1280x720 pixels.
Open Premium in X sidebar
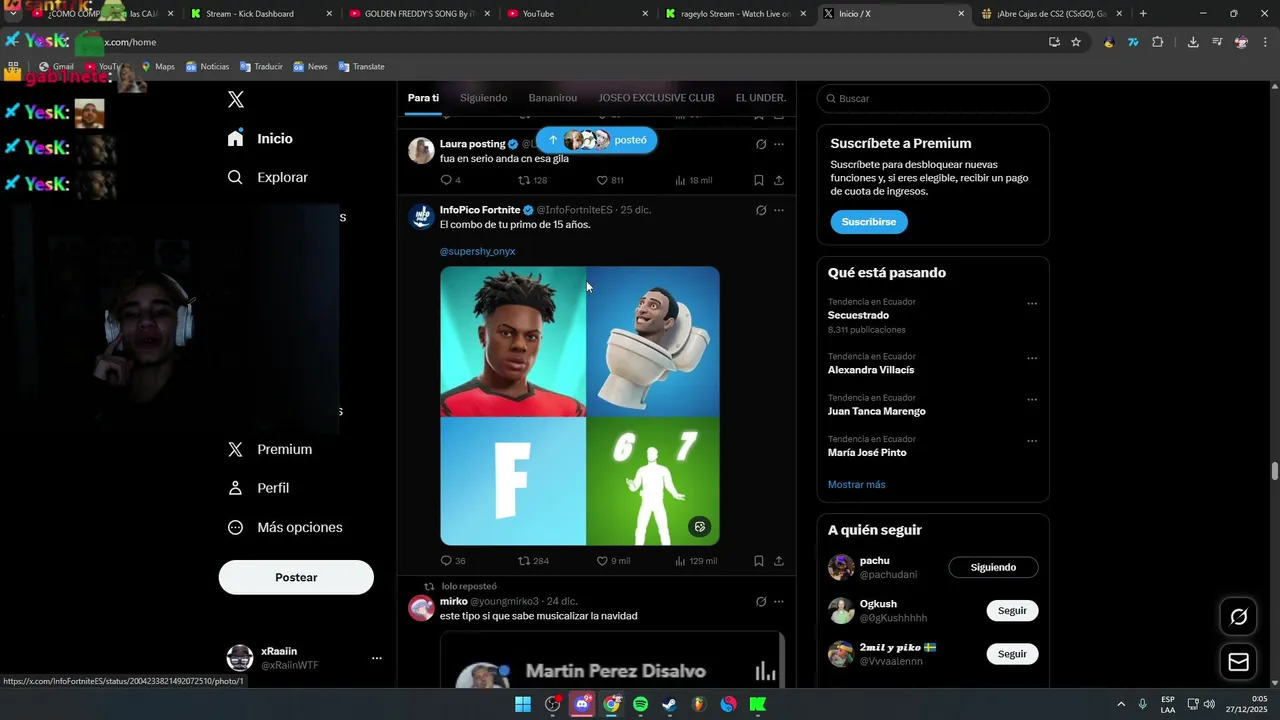(x=270, y=449)
